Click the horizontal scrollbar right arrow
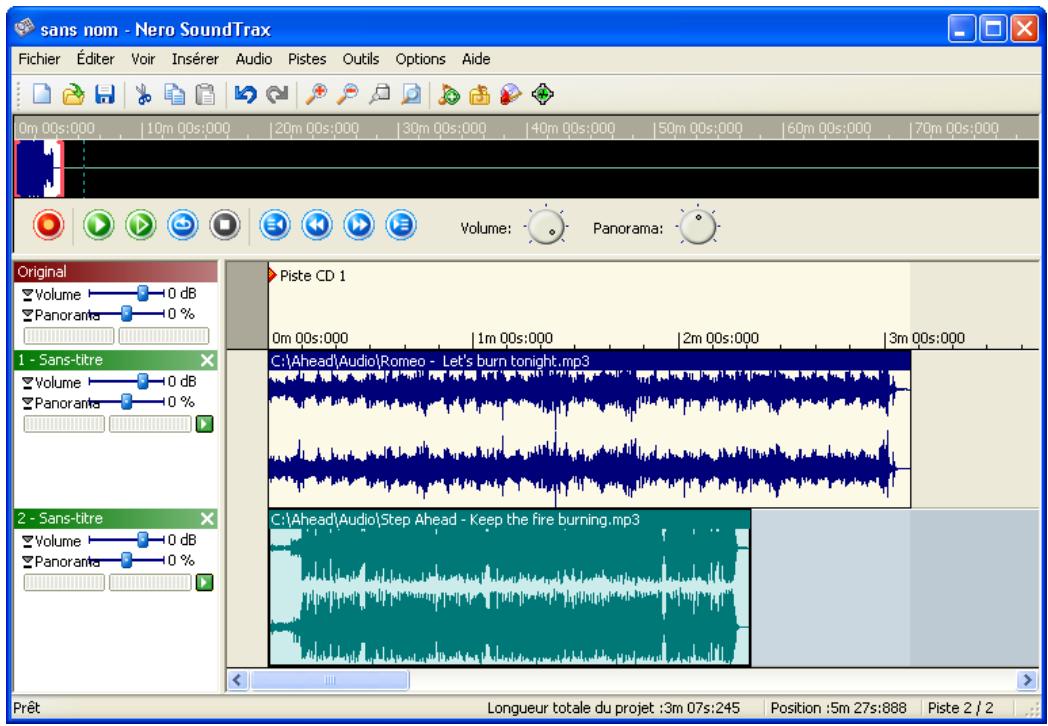Viewport: 1048px width, 726px height. pyautogui.click(x=1027, y=681)
